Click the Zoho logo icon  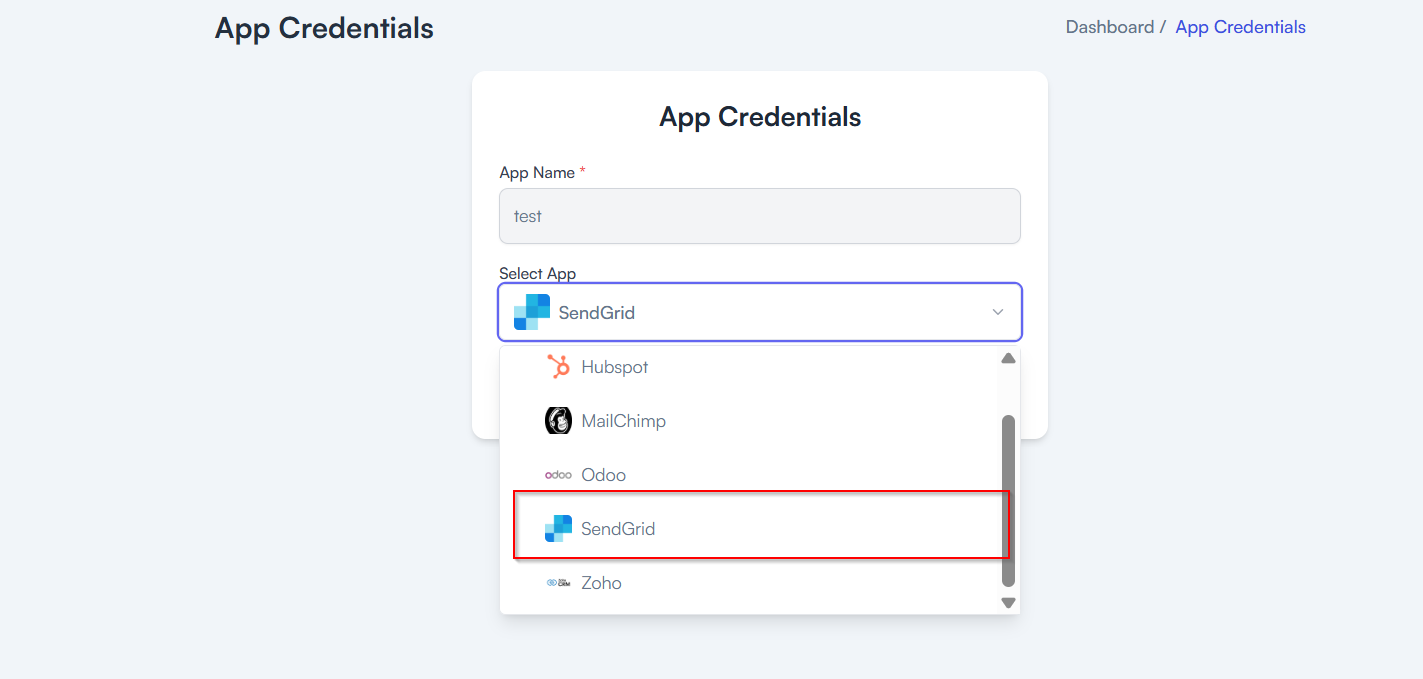[x=558, y=583]
